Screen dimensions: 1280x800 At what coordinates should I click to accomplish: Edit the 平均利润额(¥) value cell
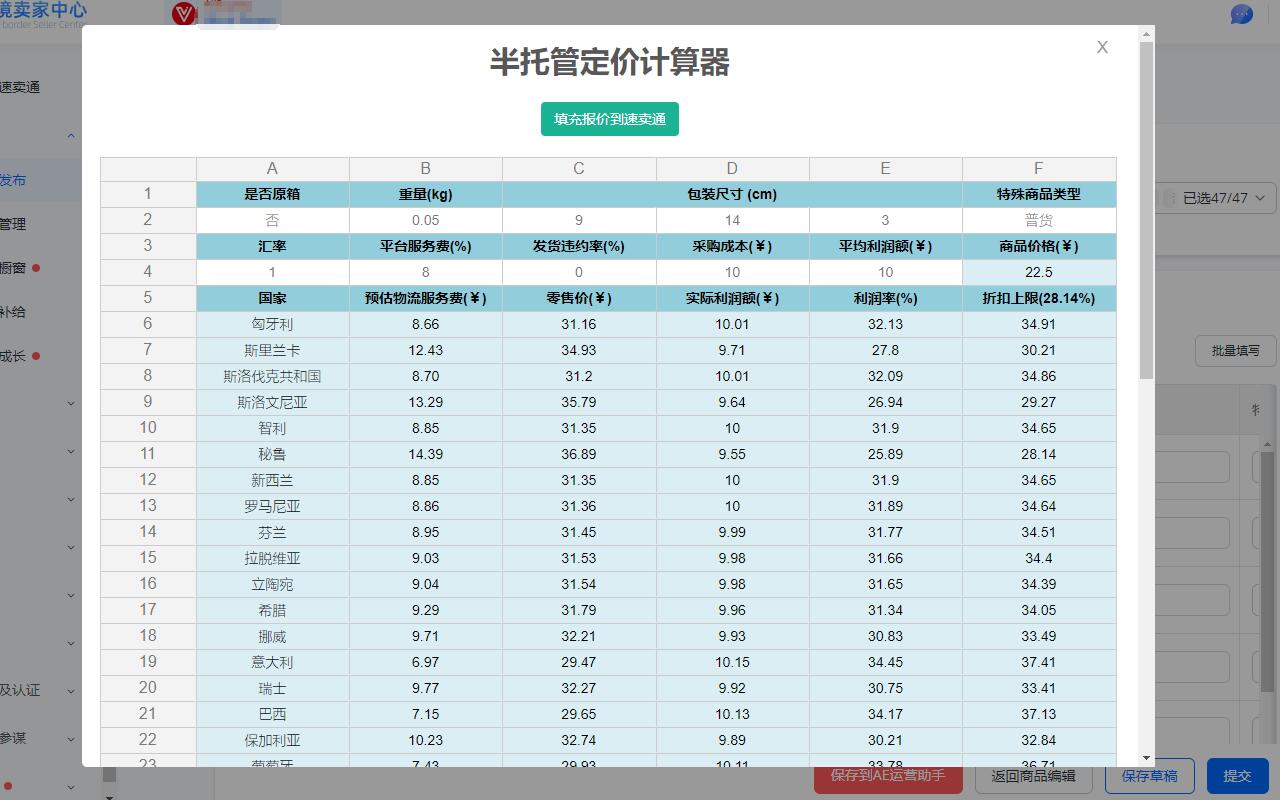(886, 272)
